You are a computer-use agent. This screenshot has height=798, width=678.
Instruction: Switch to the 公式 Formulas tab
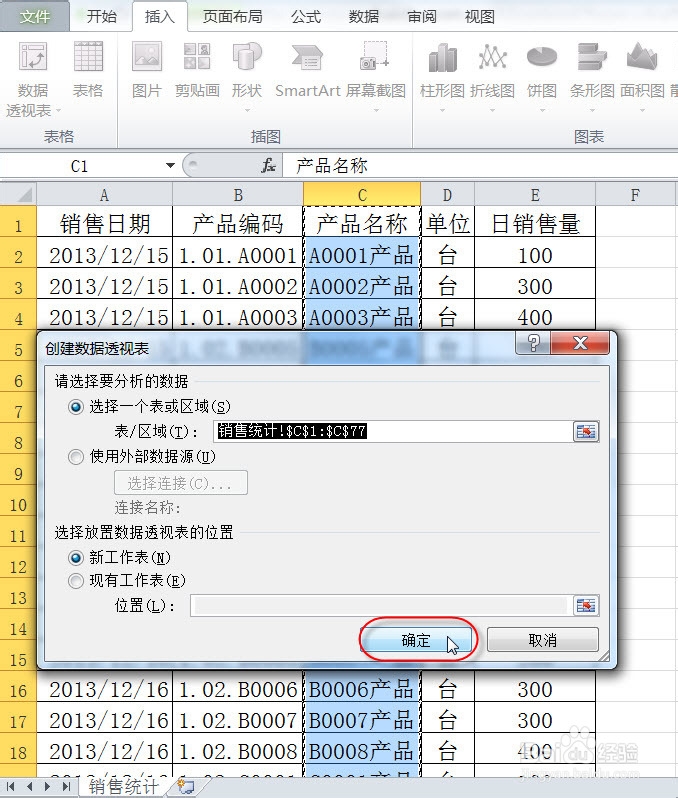click(306, 16)
